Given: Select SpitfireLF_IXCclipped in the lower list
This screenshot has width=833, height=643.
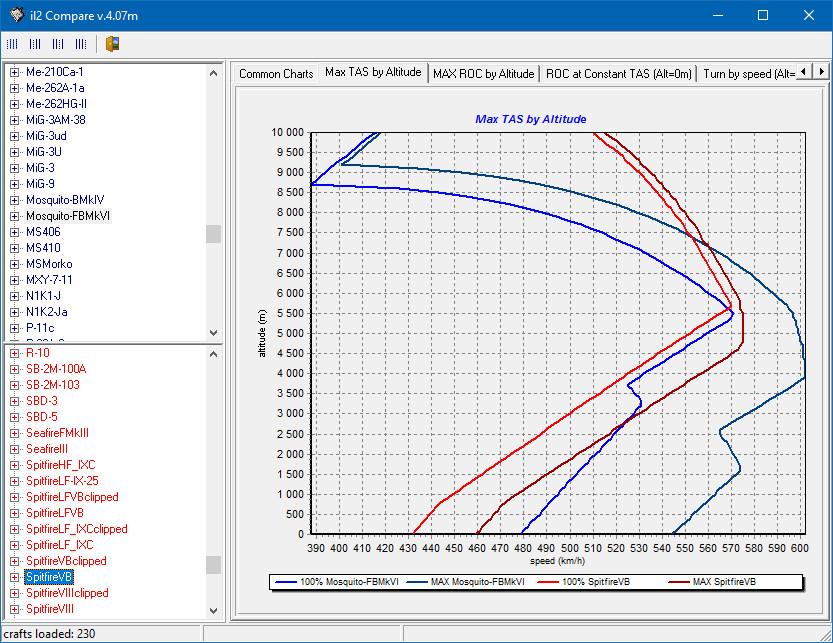Looking at the screenshot, I should click(x=76, y=529).
